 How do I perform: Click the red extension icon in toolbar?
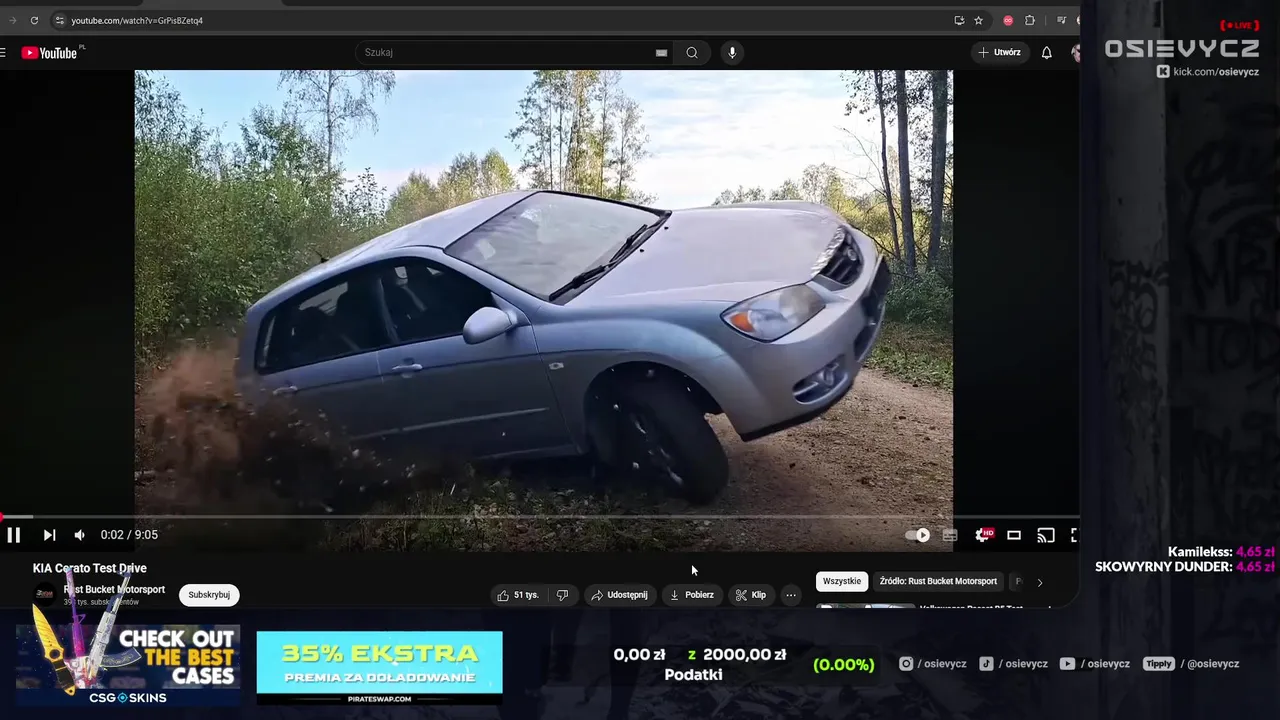[x=1008, y=20]
